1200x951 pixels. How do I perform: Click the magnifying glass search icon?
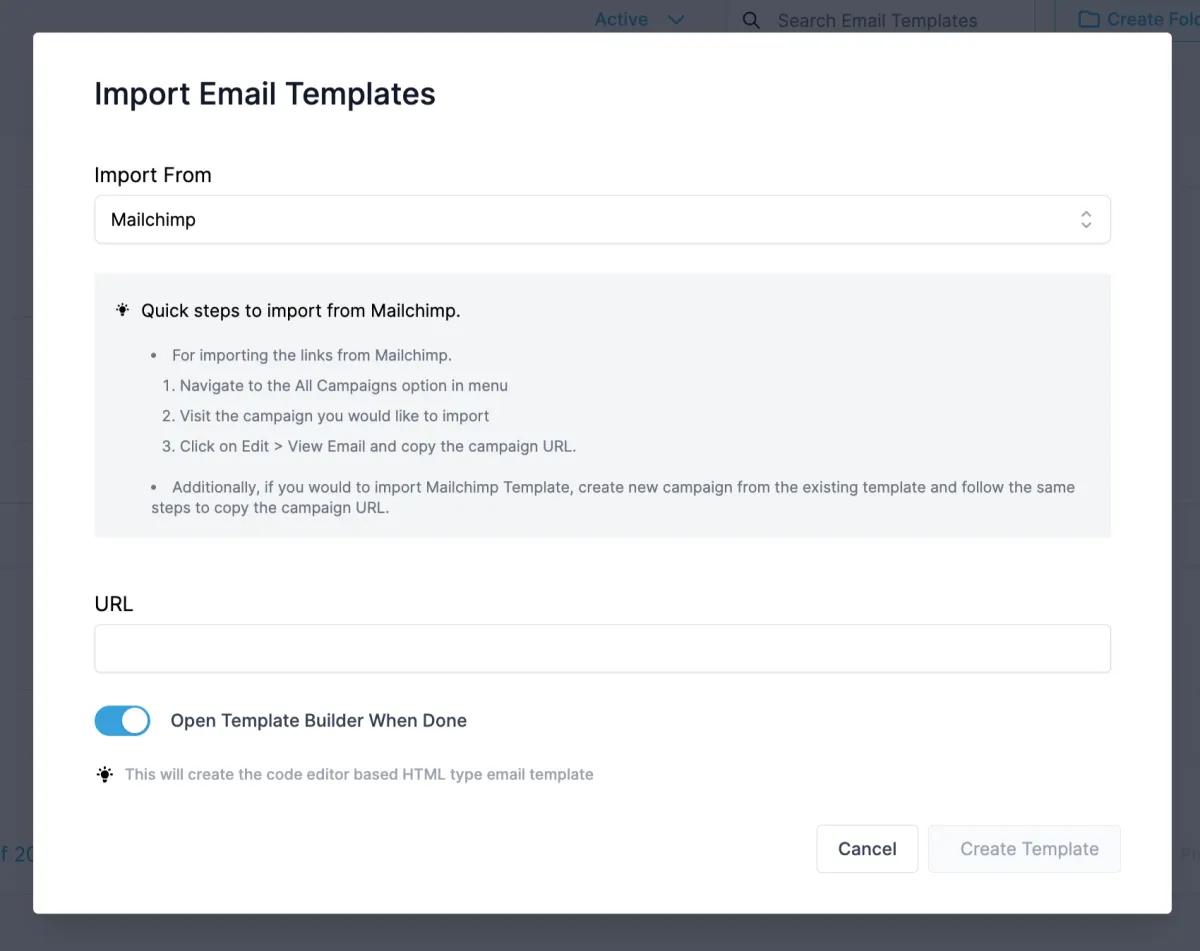(x=751, y=20)
